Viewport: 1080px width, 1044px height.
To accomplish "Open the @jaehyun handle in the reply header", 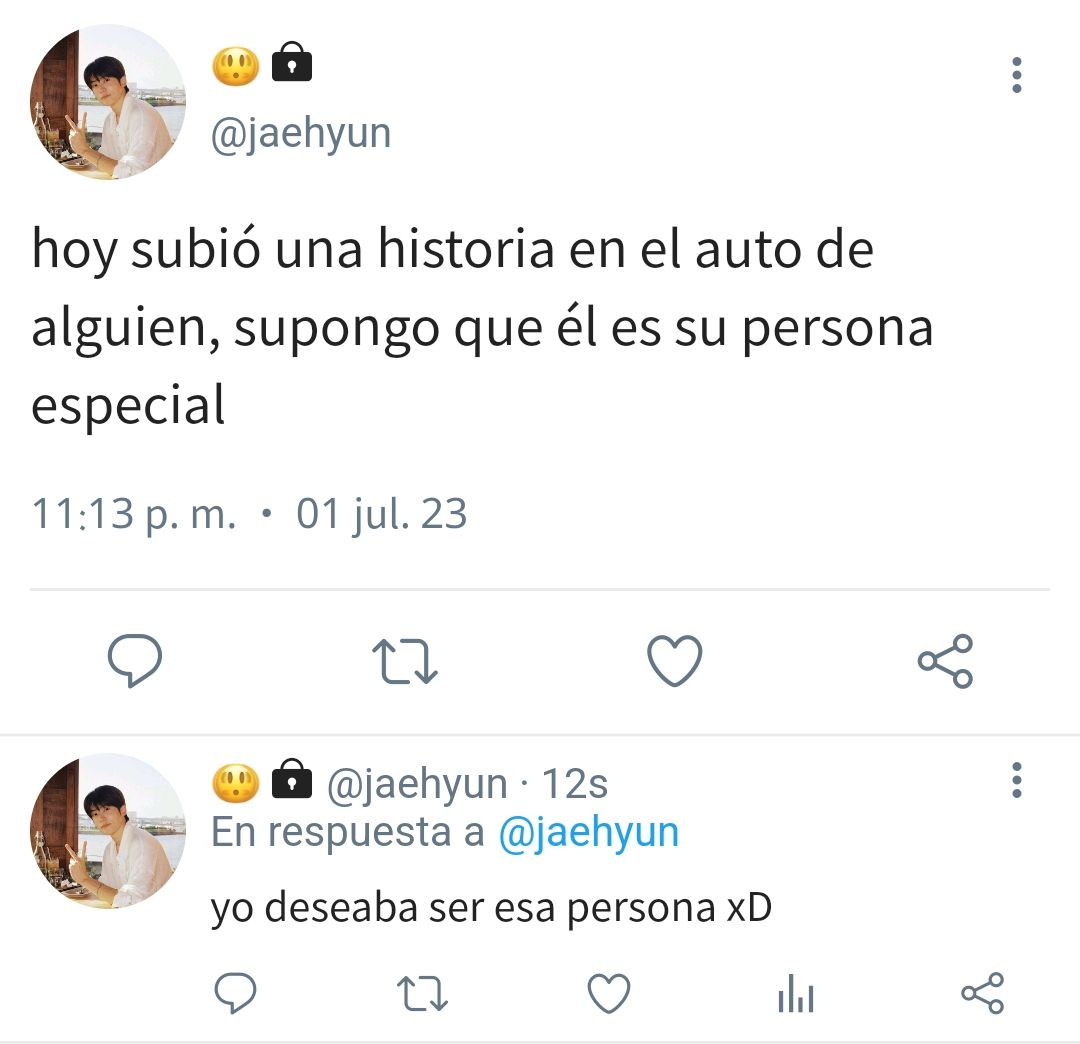I will click(417, 784).
